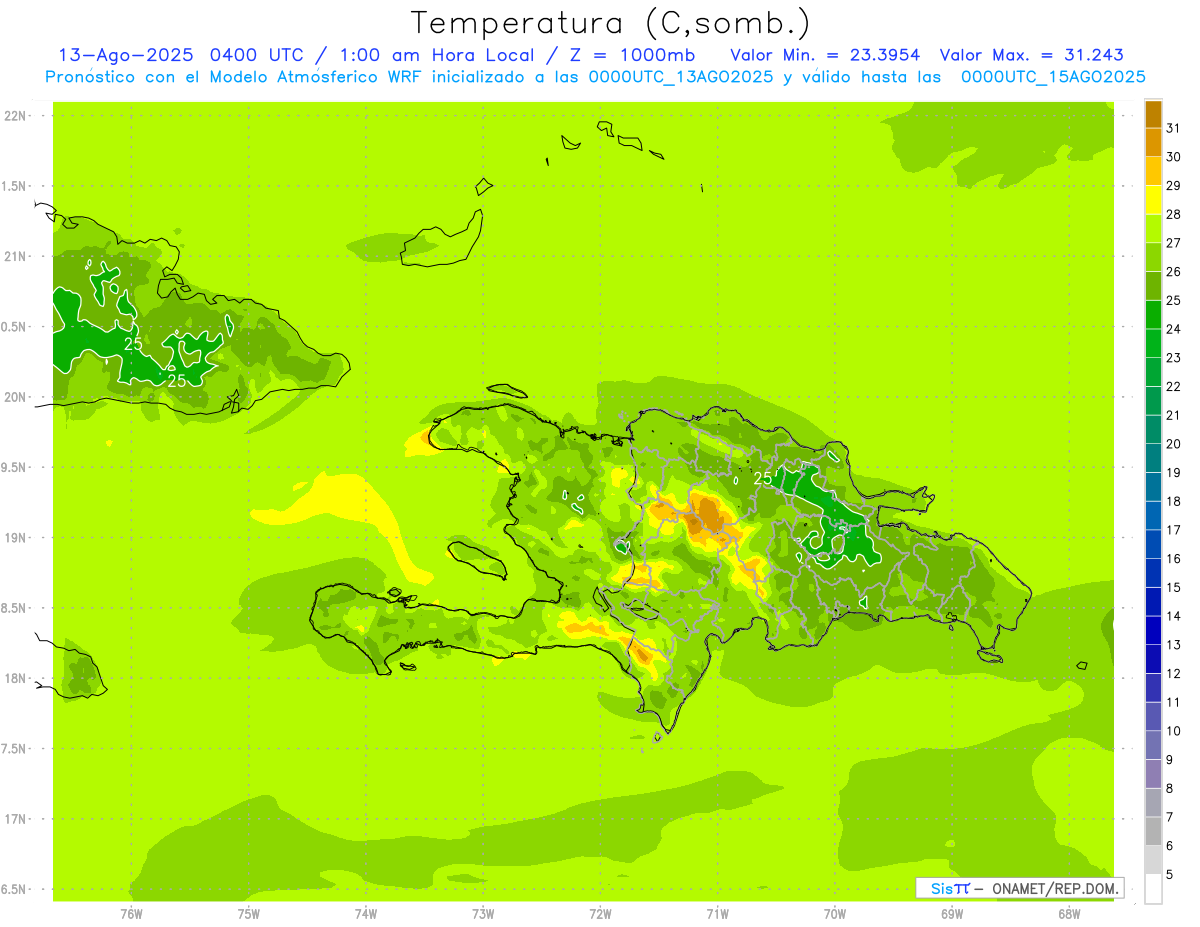Screen dimensions: 1200x927
Task: Click the colorbar label 20
Action: 1174,444
